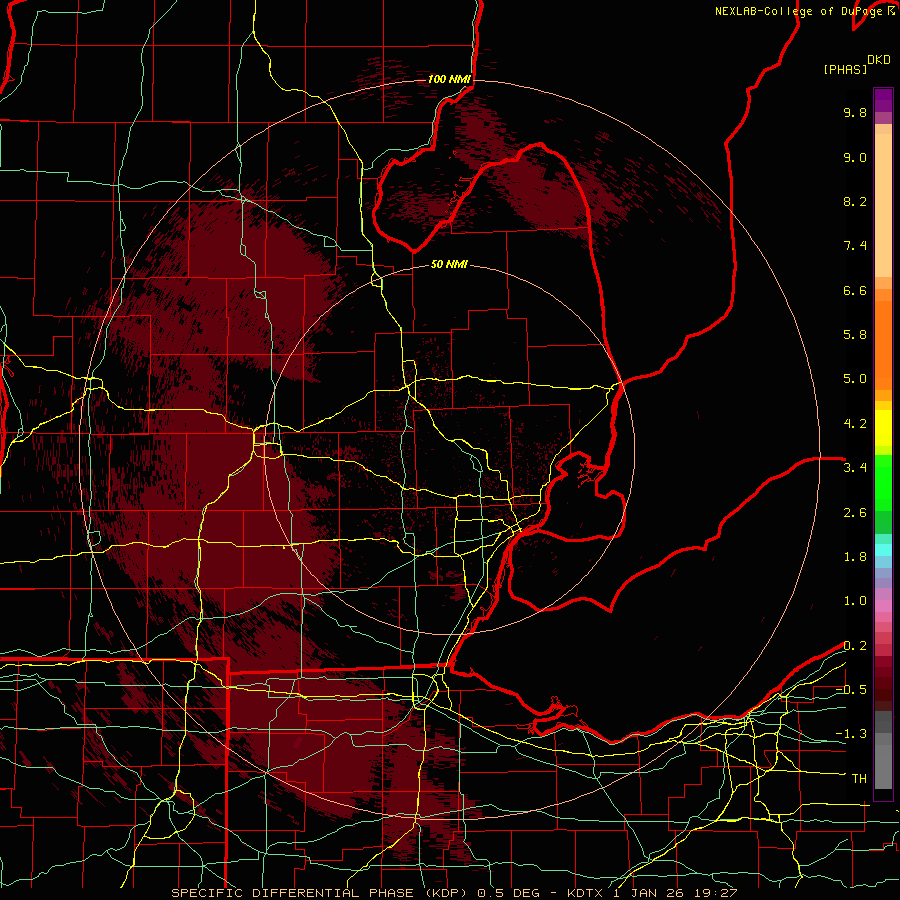
Task: Click the bright green segment of the color bar
Action: point(883,482)
